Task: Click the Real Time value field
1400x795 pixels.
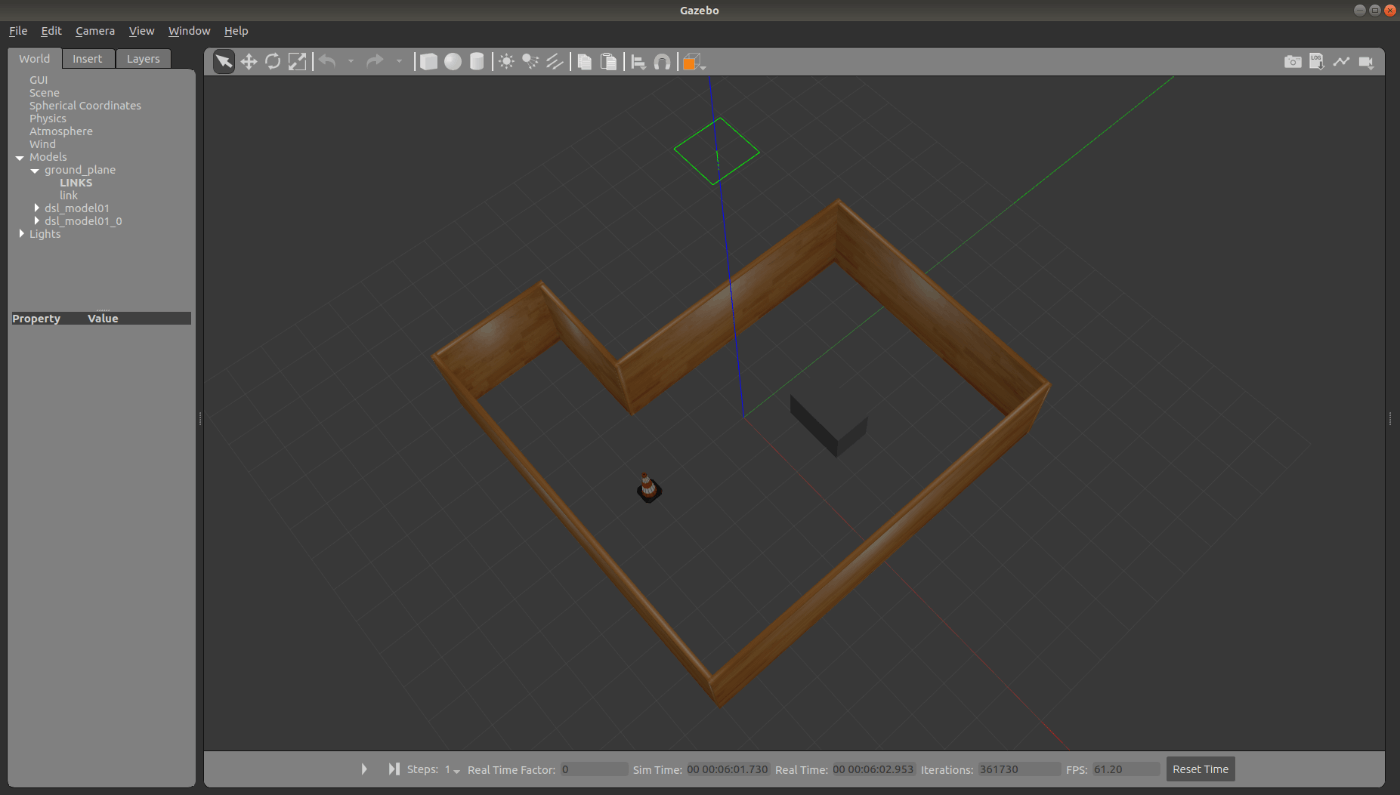Action: (x=874, y=770)
